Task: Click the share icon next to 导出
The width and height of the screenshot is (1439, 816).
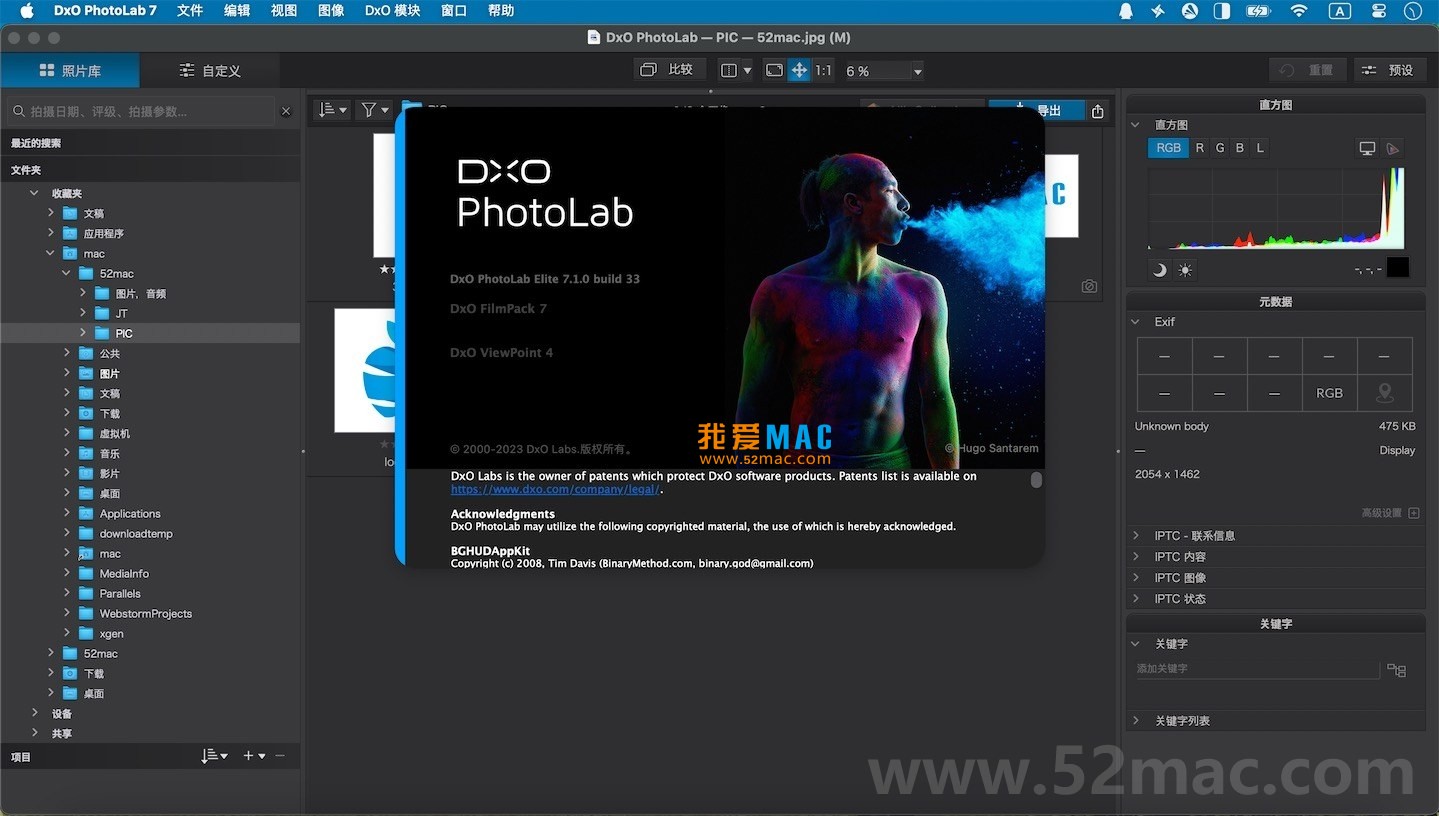Action: coord(1098,111)
